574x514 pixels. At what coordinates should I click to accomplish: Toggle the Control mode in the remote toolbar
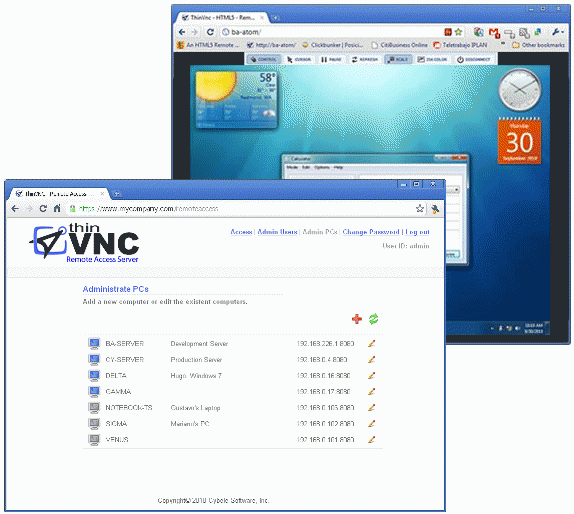[264, 59]
